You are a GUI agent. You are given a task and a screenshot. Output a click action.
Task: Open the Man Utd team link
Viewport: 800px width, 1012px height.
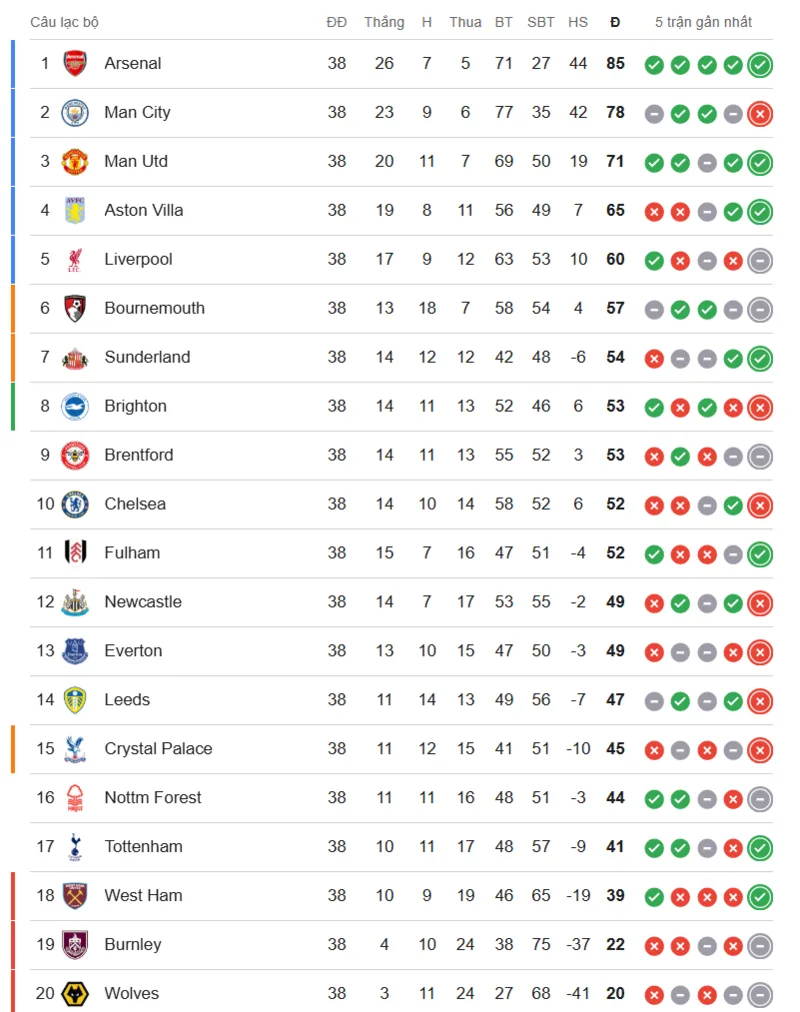(136, 161)
